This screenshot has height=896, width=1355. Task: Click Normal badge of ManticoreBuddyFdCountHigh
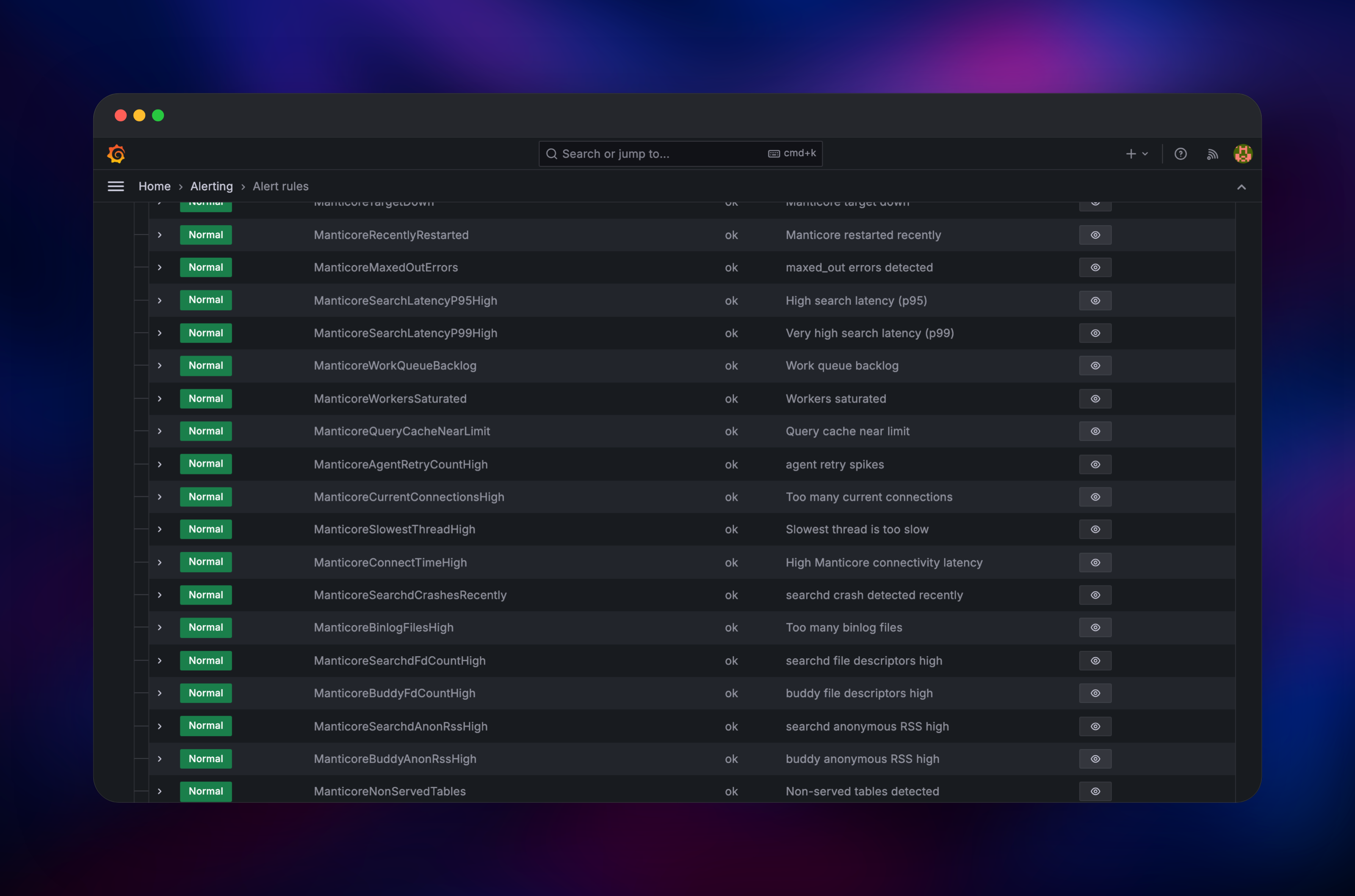pos(206,693)
